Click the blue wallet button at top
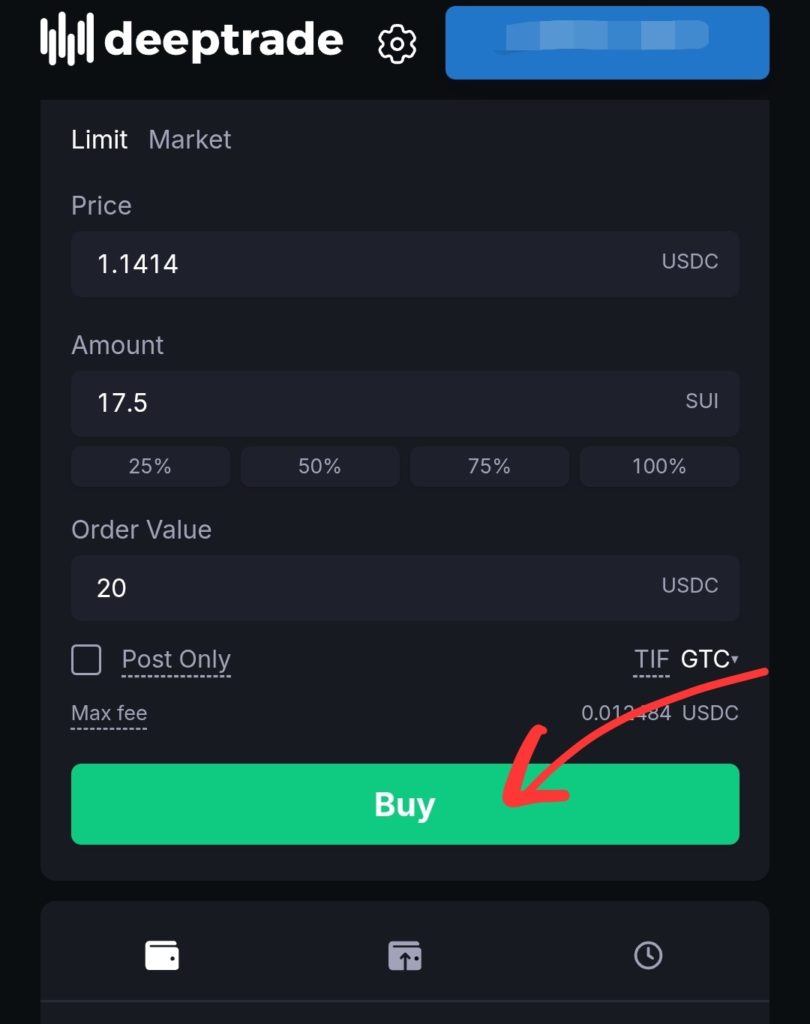 tap(607, 42)
